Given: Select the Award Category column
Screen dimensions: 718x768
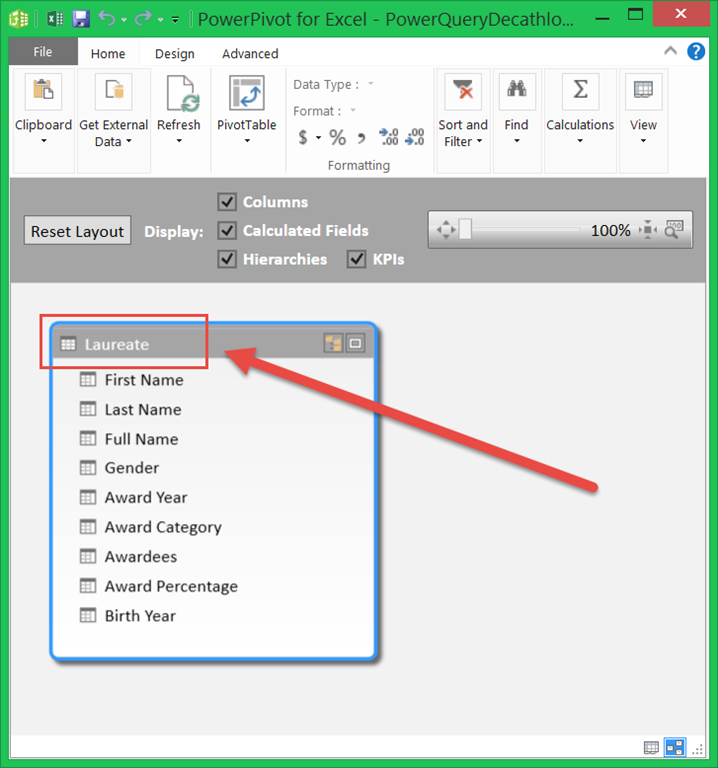Looking at the screenshot, I should 162,527.
